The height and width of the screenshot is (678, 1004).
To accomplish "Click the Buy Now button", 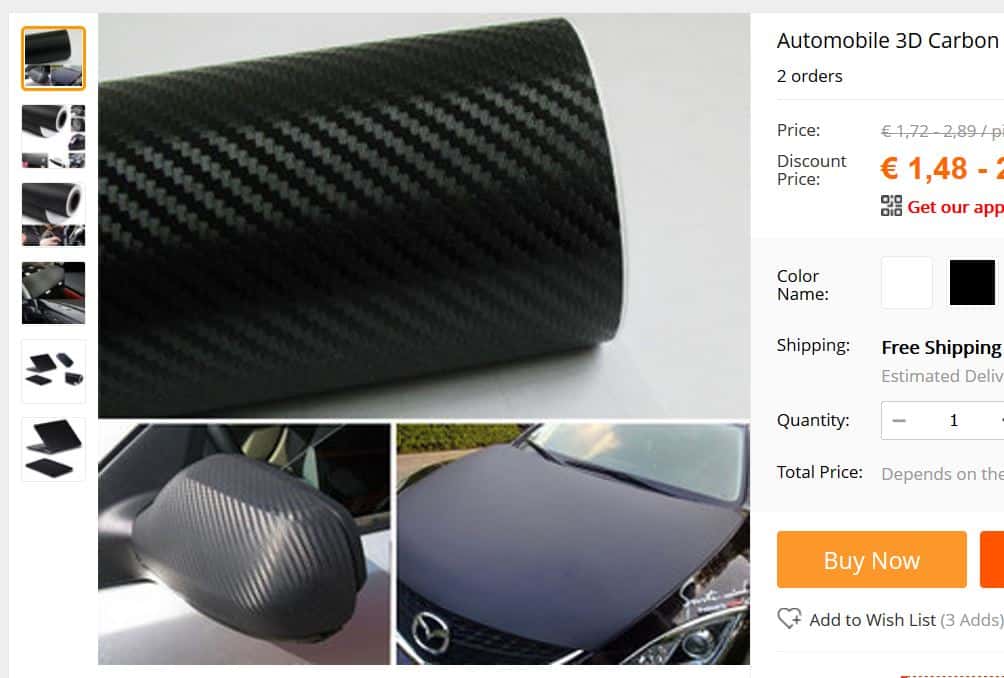I will click(871, 560).
